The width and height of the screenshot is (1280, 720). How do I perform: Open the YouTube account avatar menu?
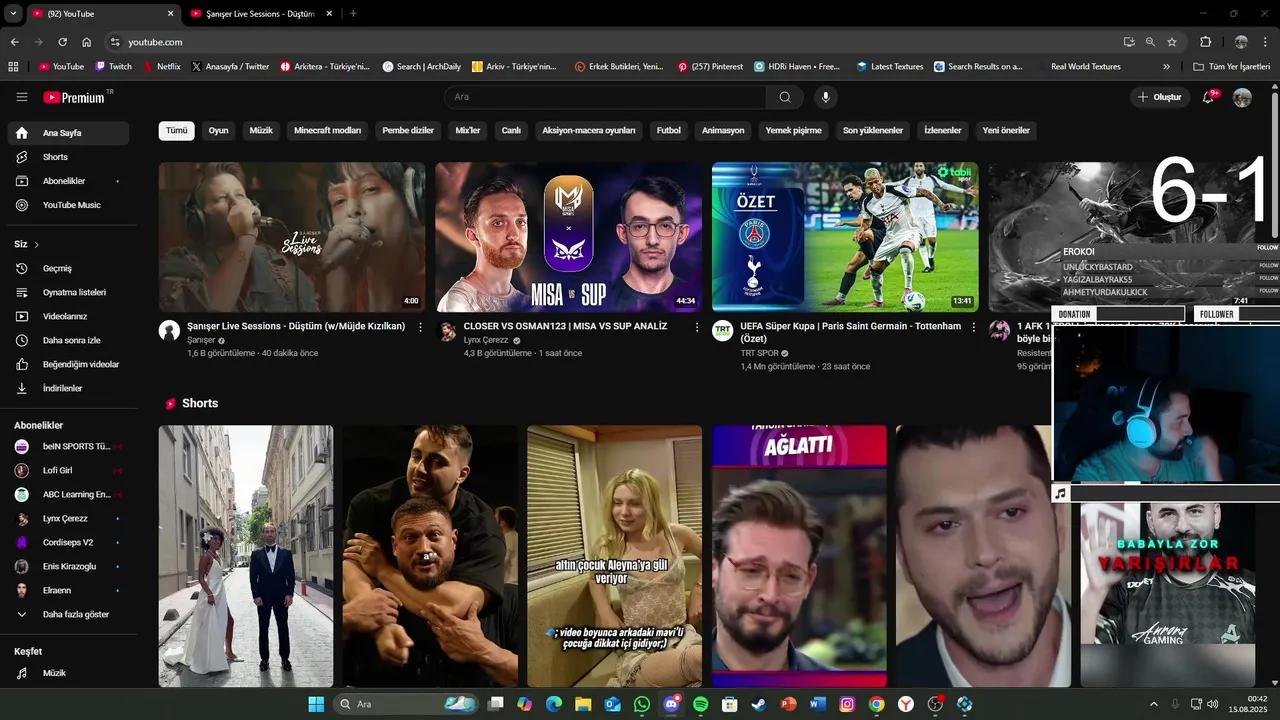pyautogui.click(x=1242, y=97)
